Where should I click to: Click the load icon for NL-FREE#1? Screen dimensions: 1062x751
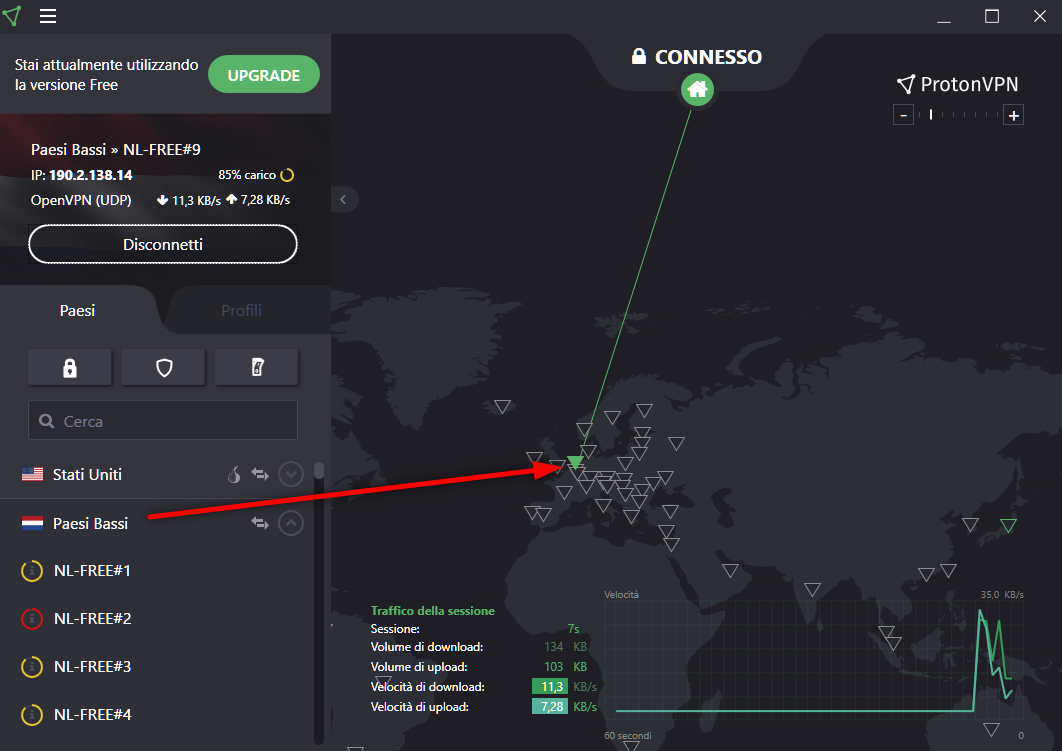coord(32,571)
